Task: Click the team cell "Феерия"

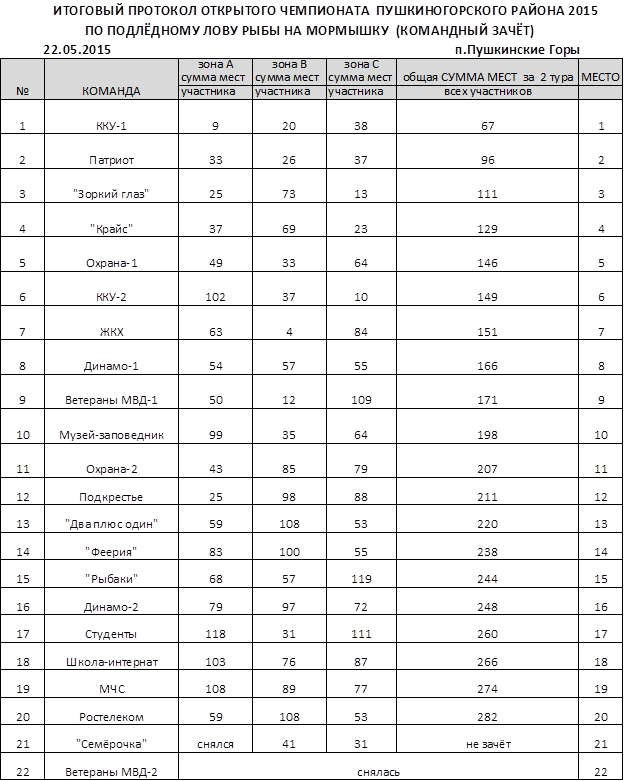Action: tap(111, 546)
